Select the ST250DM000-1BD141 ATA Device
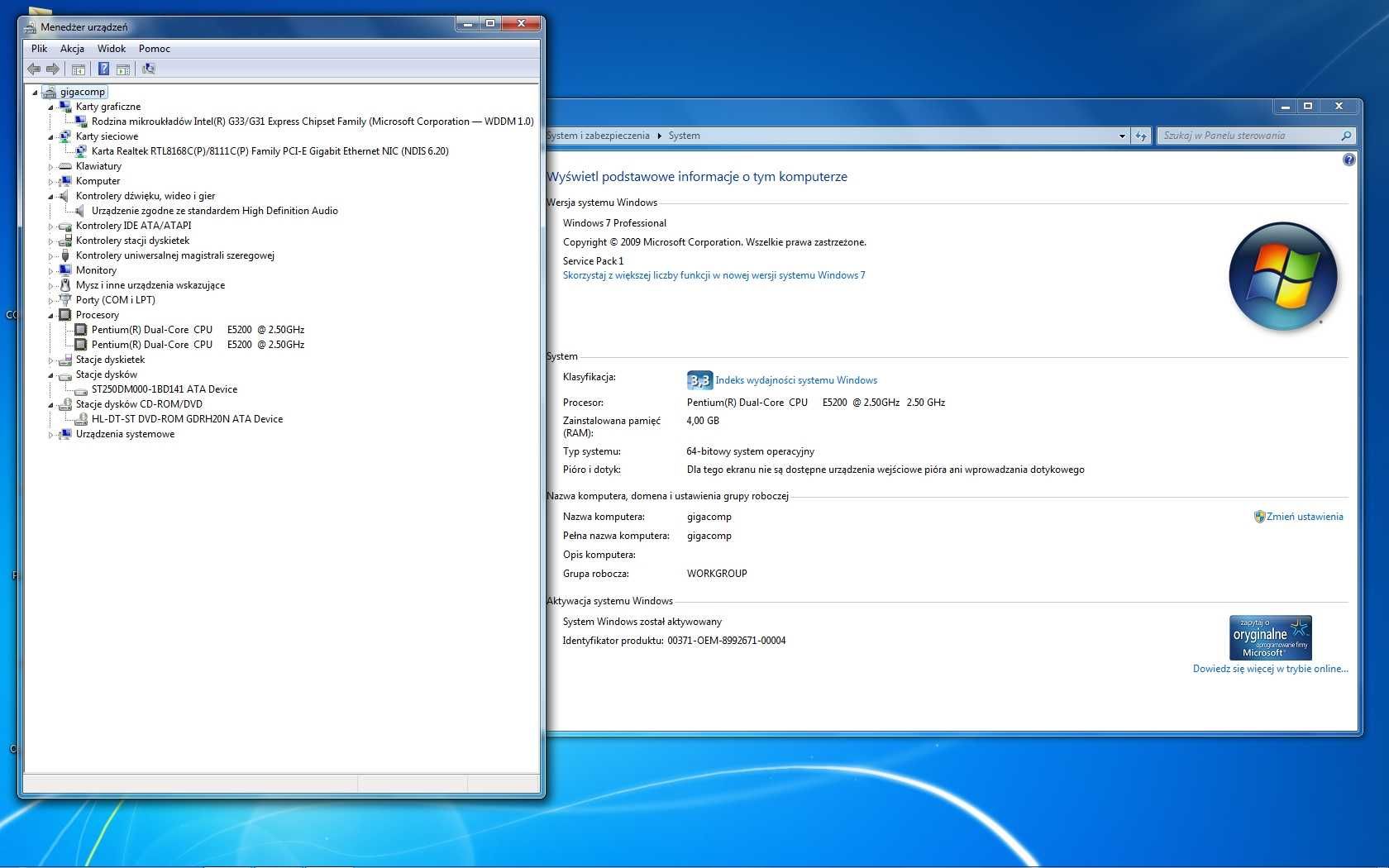This screenshot has width=1389, height=868. (165, 389)
